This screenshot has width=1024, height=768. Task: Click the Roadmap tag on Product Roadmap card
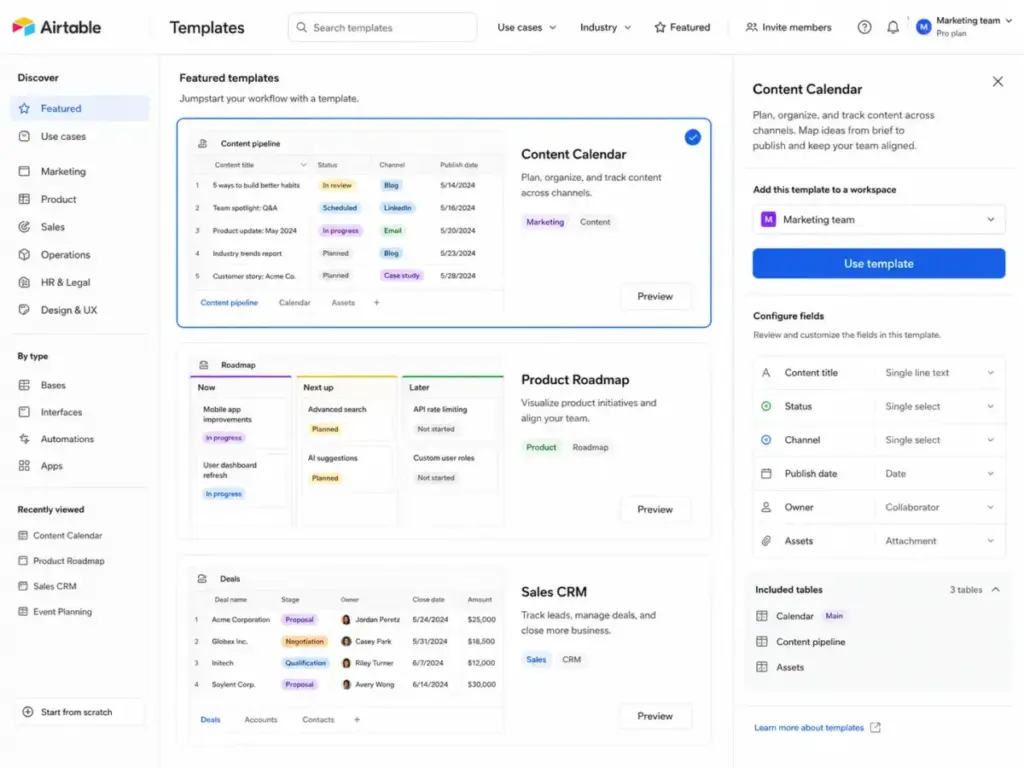(590, 447)
